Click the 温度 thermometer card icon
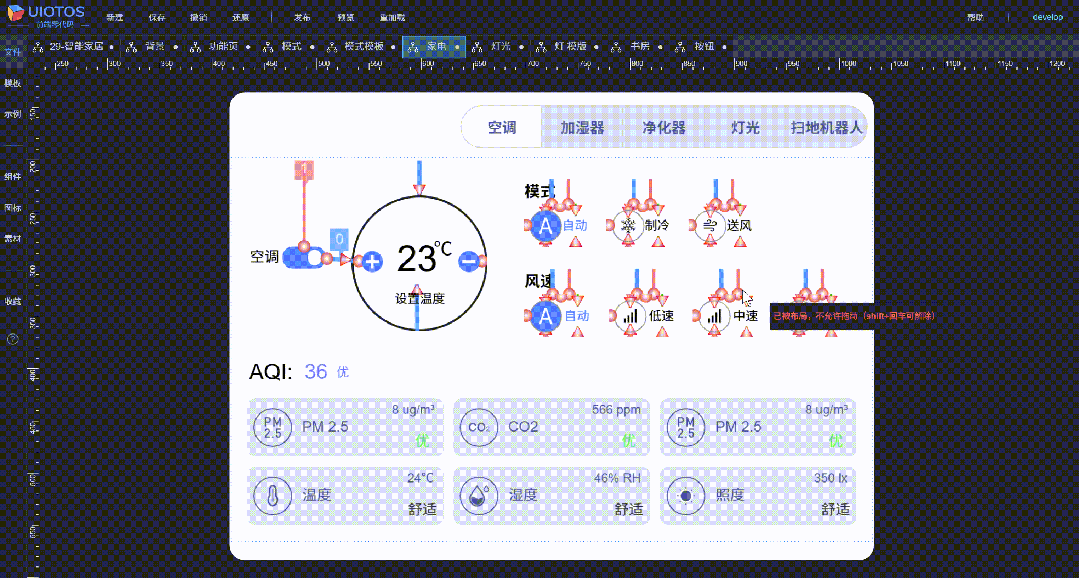This screenshot has width=1079, height=578. [272, 495]
